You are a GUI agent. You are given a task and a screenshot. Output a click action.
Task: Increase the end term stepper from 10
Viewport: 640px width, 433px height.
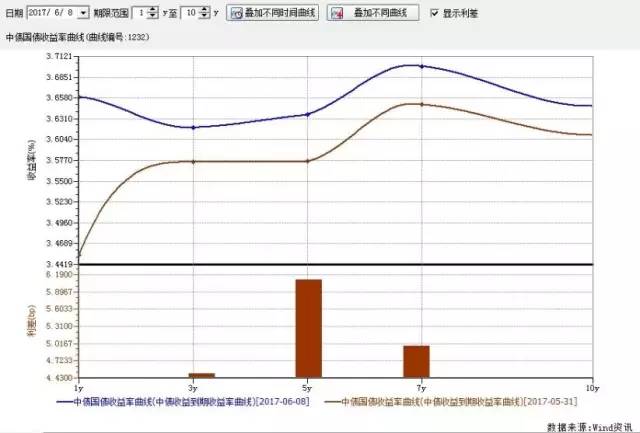tap(205, 10)
